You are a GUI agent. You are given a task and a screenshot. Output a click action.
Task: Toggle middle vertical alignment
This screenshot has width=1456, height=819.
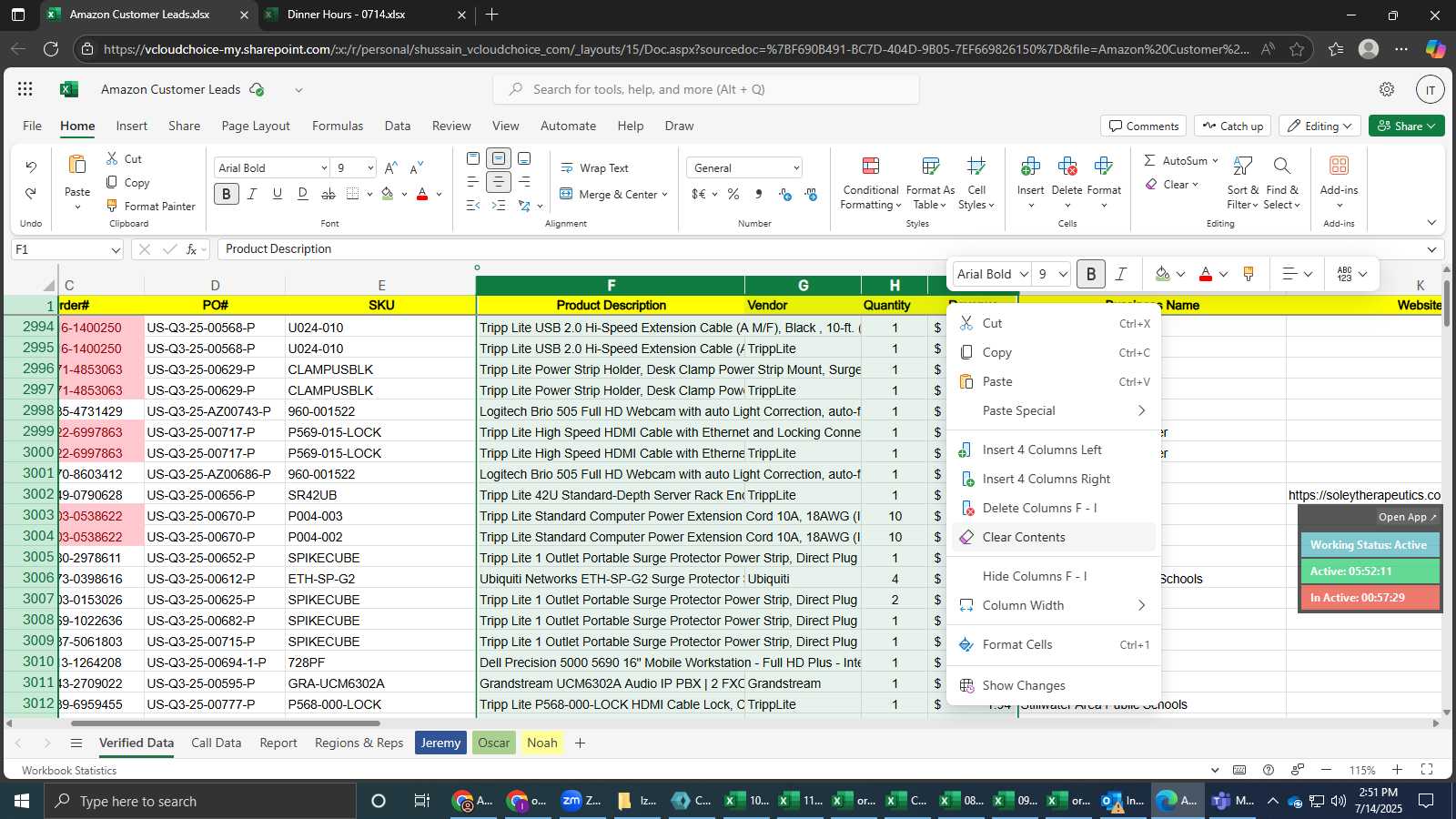(499, 158)
